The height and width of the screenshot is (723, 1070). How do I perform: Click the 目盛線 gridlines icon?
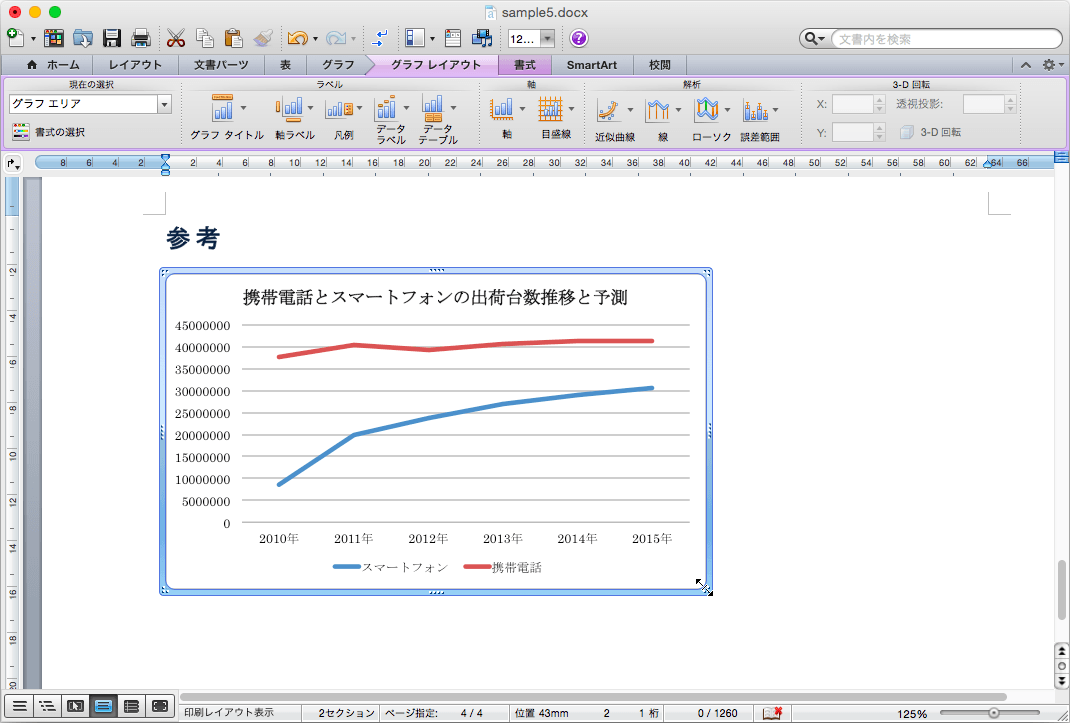(x=551, y=108)
